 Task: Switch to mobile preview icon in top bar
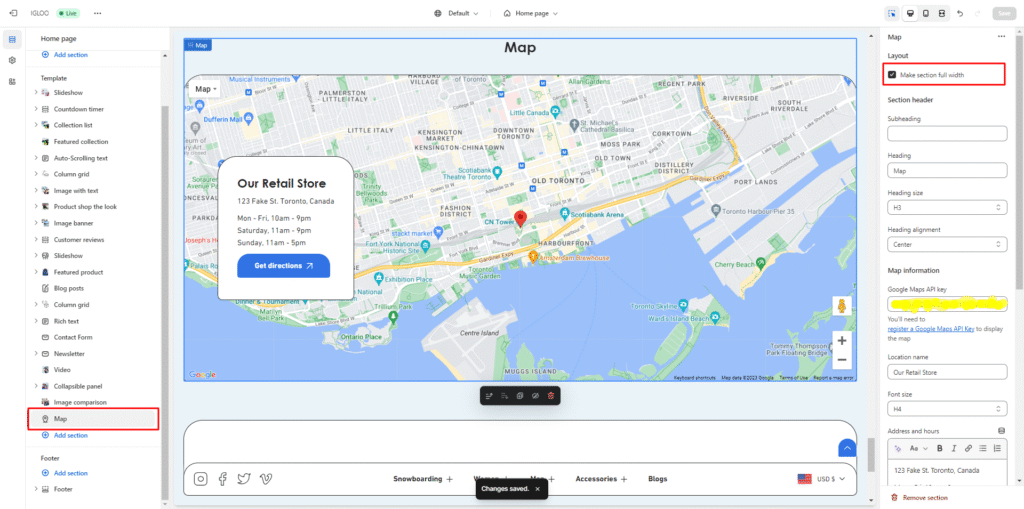point(925,13)
